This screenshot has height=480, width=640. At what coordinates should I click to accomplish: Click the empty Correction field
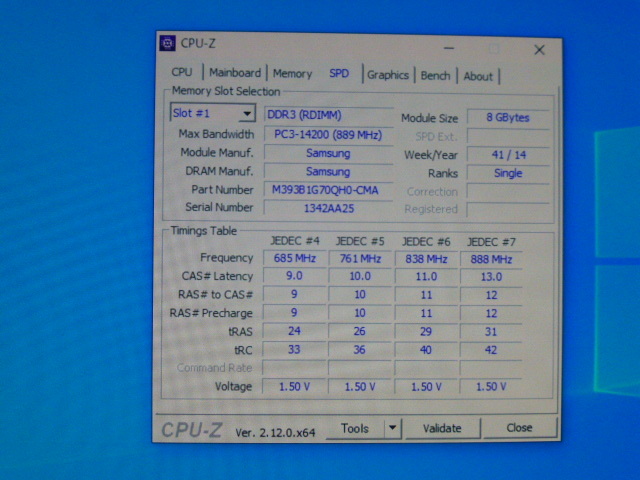pyautogui.click(x=508, y=191)
